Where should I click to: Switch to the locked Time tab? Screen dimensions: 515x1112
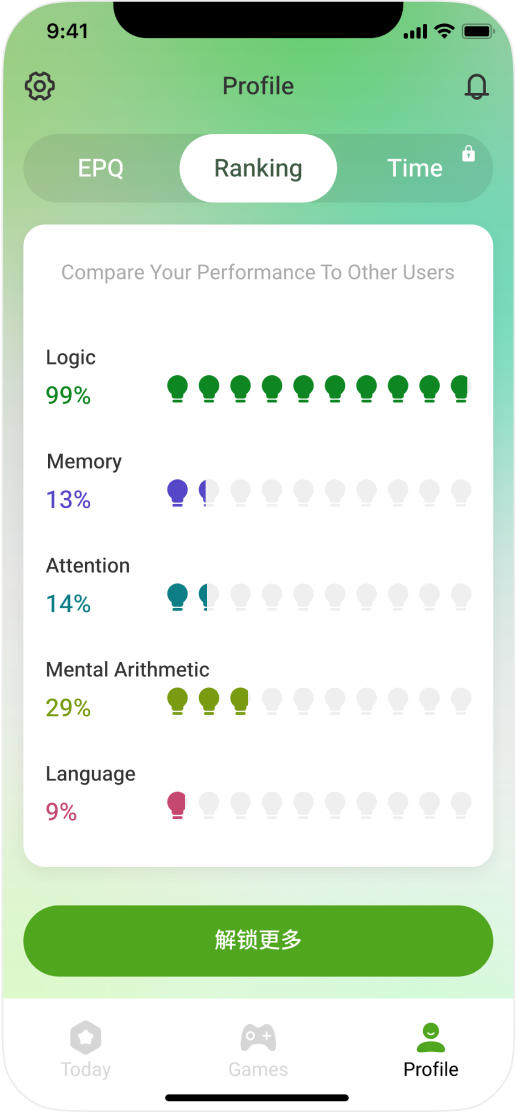pos(415,168)
